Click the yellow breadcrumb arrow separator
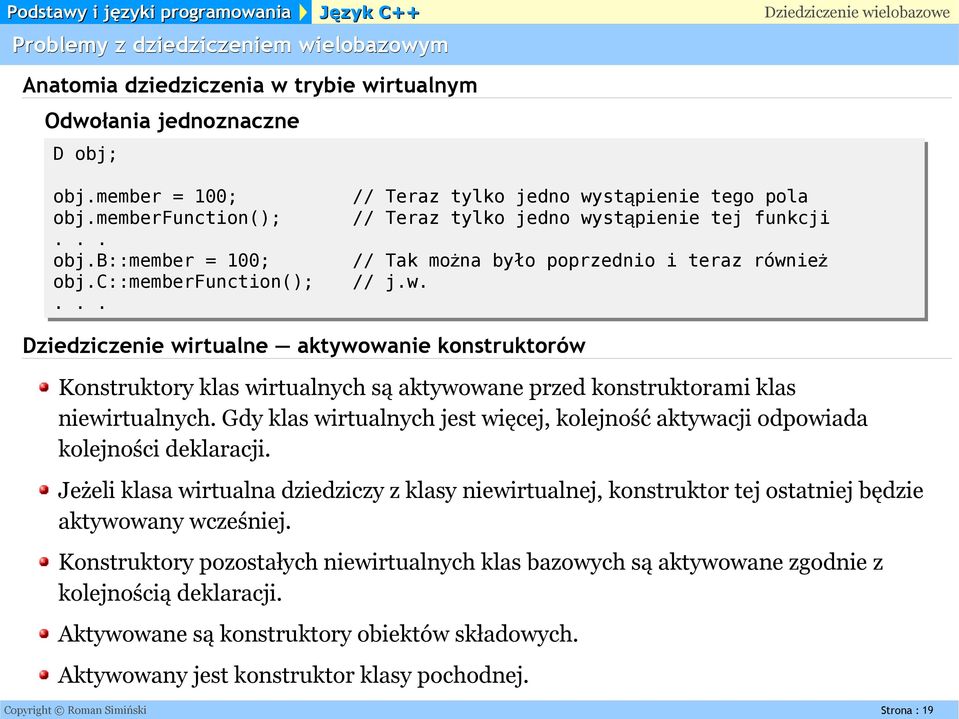The image size is (959, 719). tap(303, 12)
